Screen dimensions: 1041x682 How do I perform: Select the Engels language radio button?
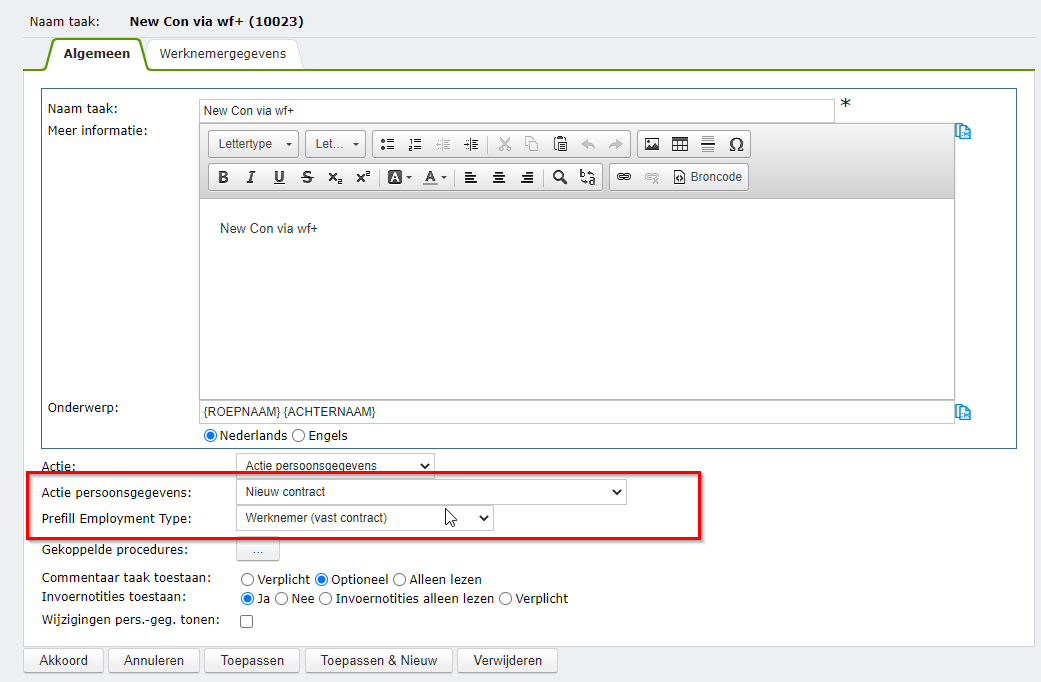[x=298, y=435]
